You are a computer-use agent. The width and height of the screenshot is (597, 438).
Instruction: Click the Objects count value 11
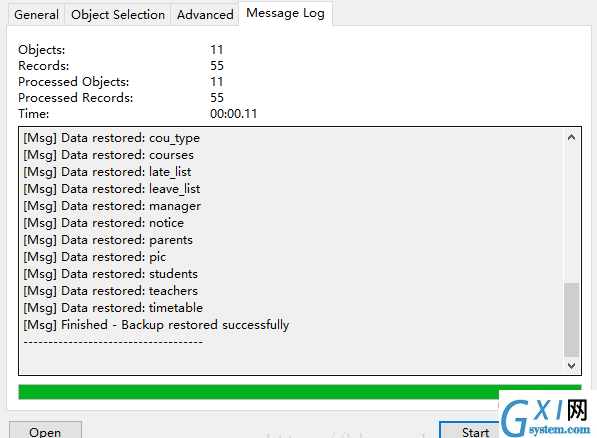(217, 50)
